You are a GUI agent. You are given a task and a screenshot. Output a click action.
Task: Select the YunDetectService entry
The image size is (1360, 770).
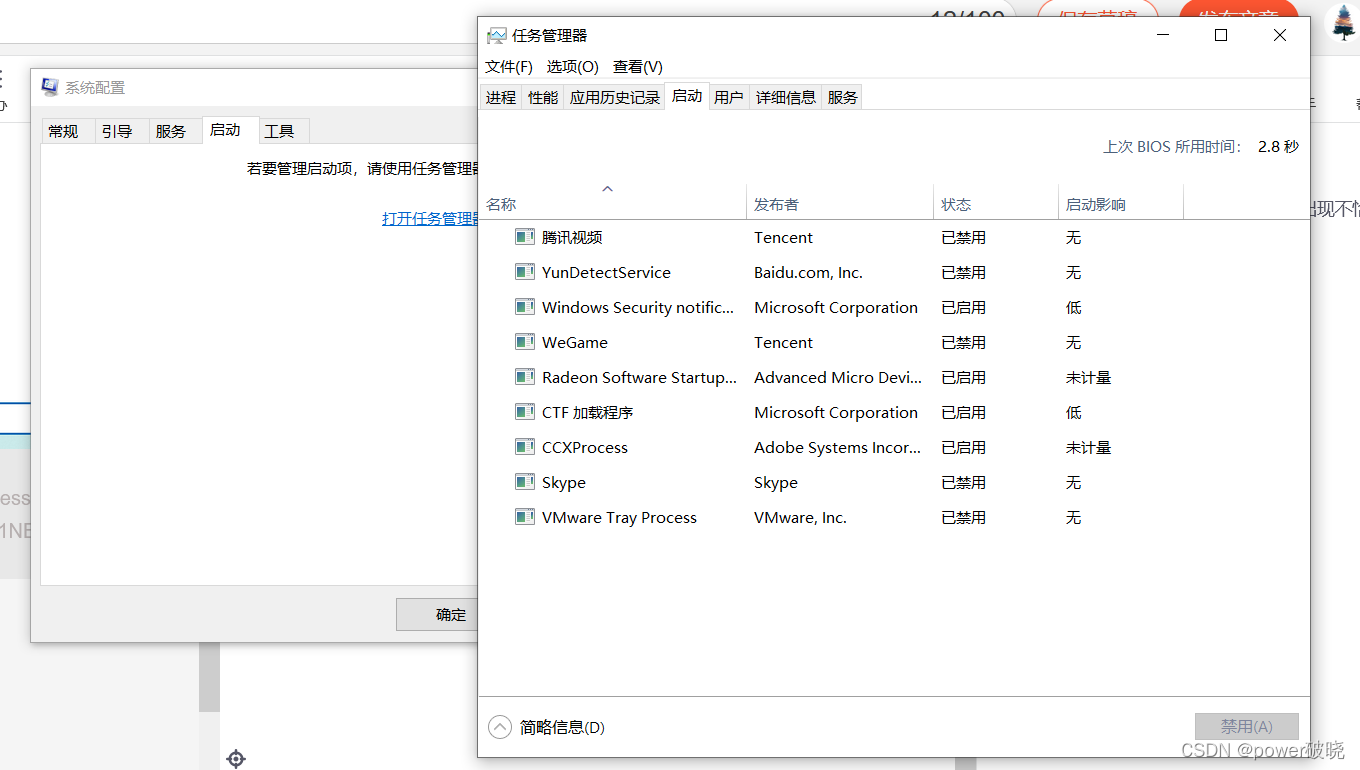[606, 272]
